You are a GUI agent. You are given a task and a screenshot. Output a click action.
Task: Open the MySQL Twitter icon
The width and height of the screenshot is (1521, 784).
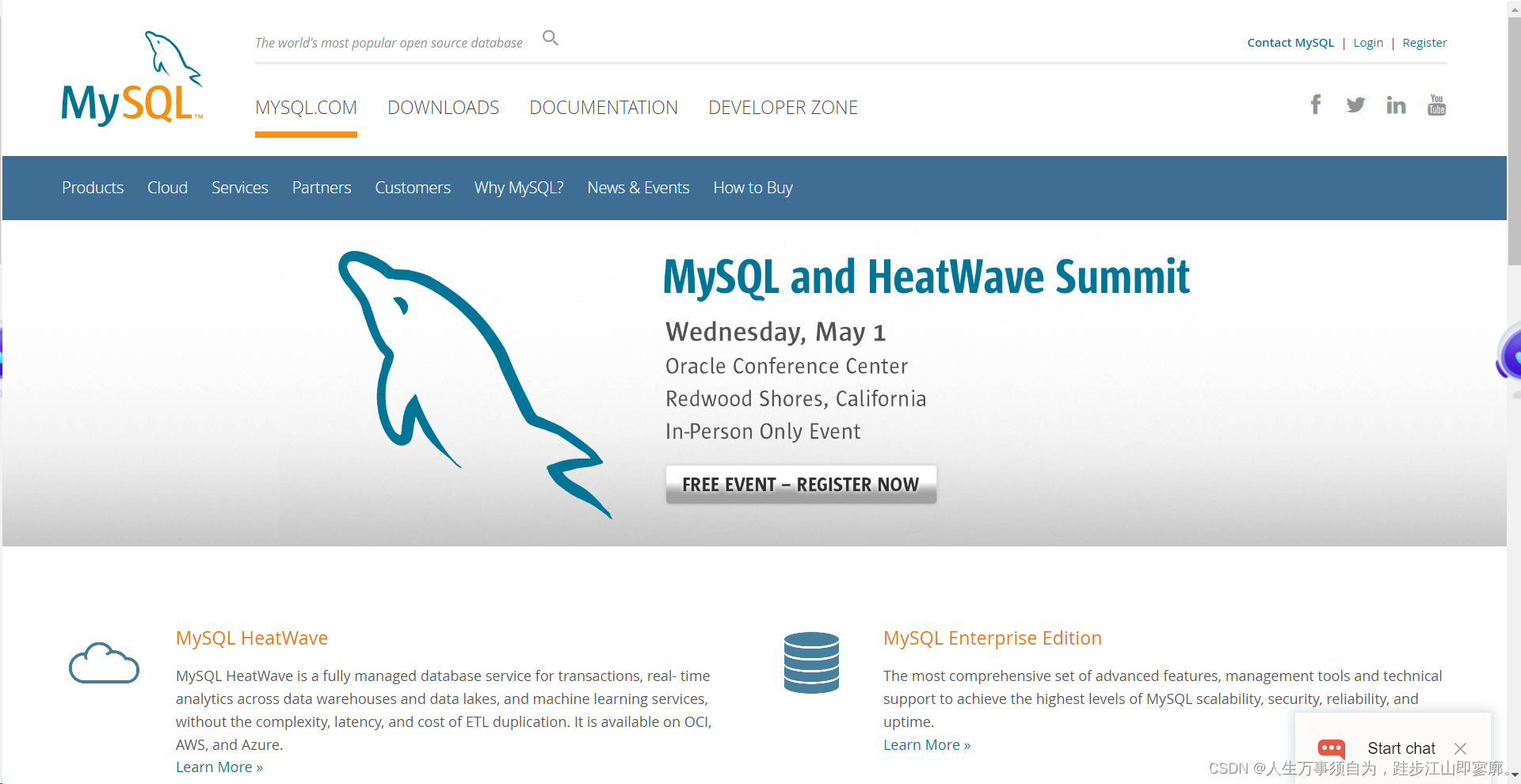click(1355, 105)
